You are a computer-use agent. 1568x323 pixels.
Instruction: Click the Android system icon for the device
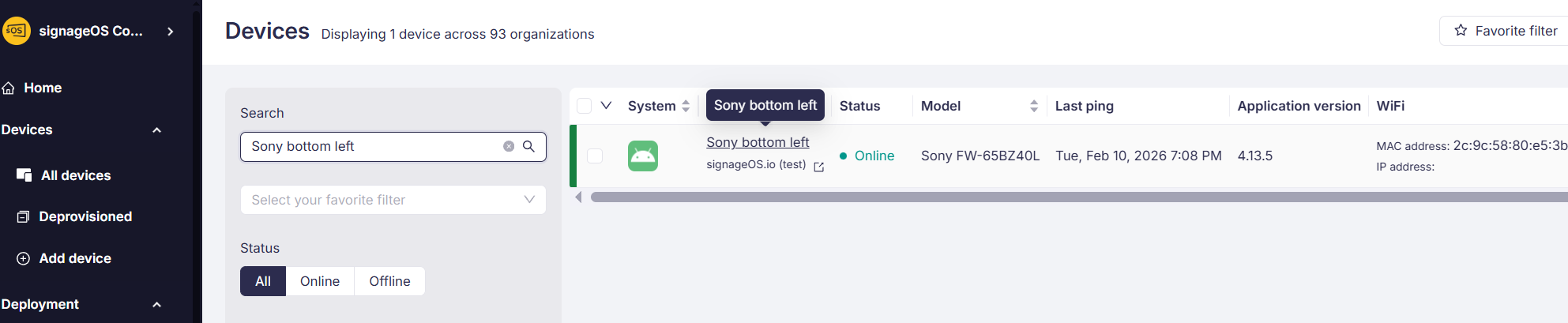[x=642, y=156]
